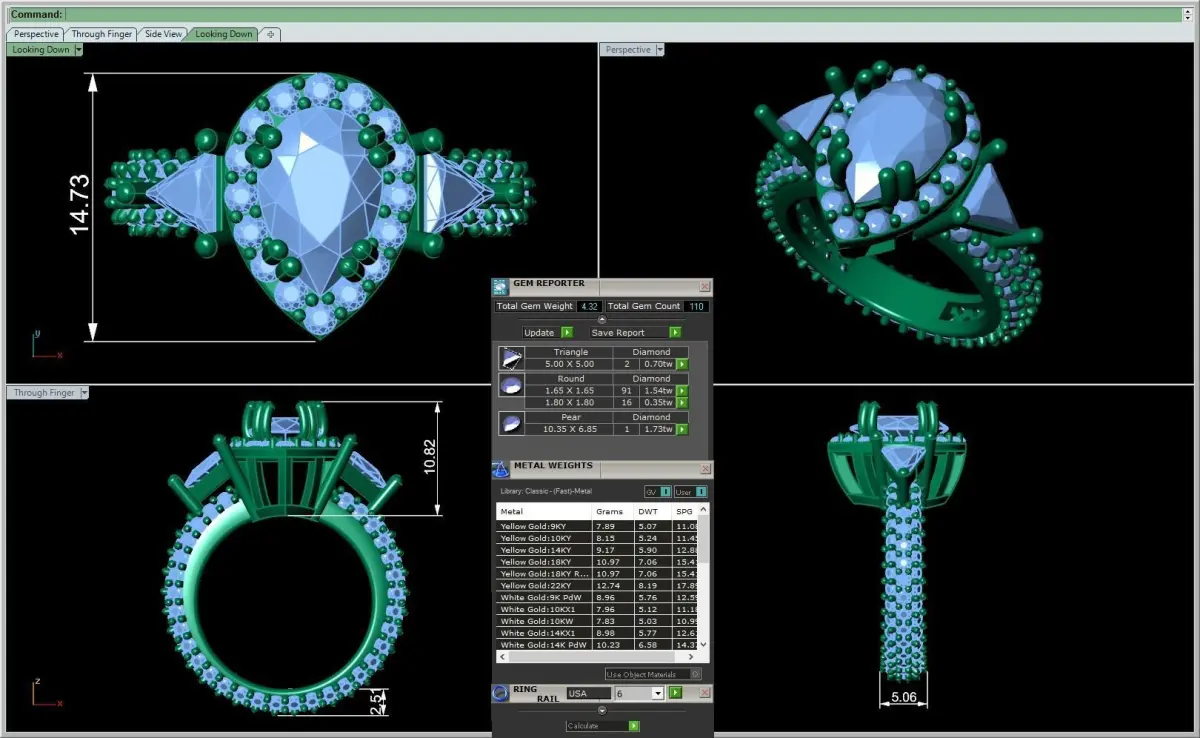This screenshot has height=738, width=1200.
Task: Click scroll-right arrow of metal table
Action: [x=692, y=657]
